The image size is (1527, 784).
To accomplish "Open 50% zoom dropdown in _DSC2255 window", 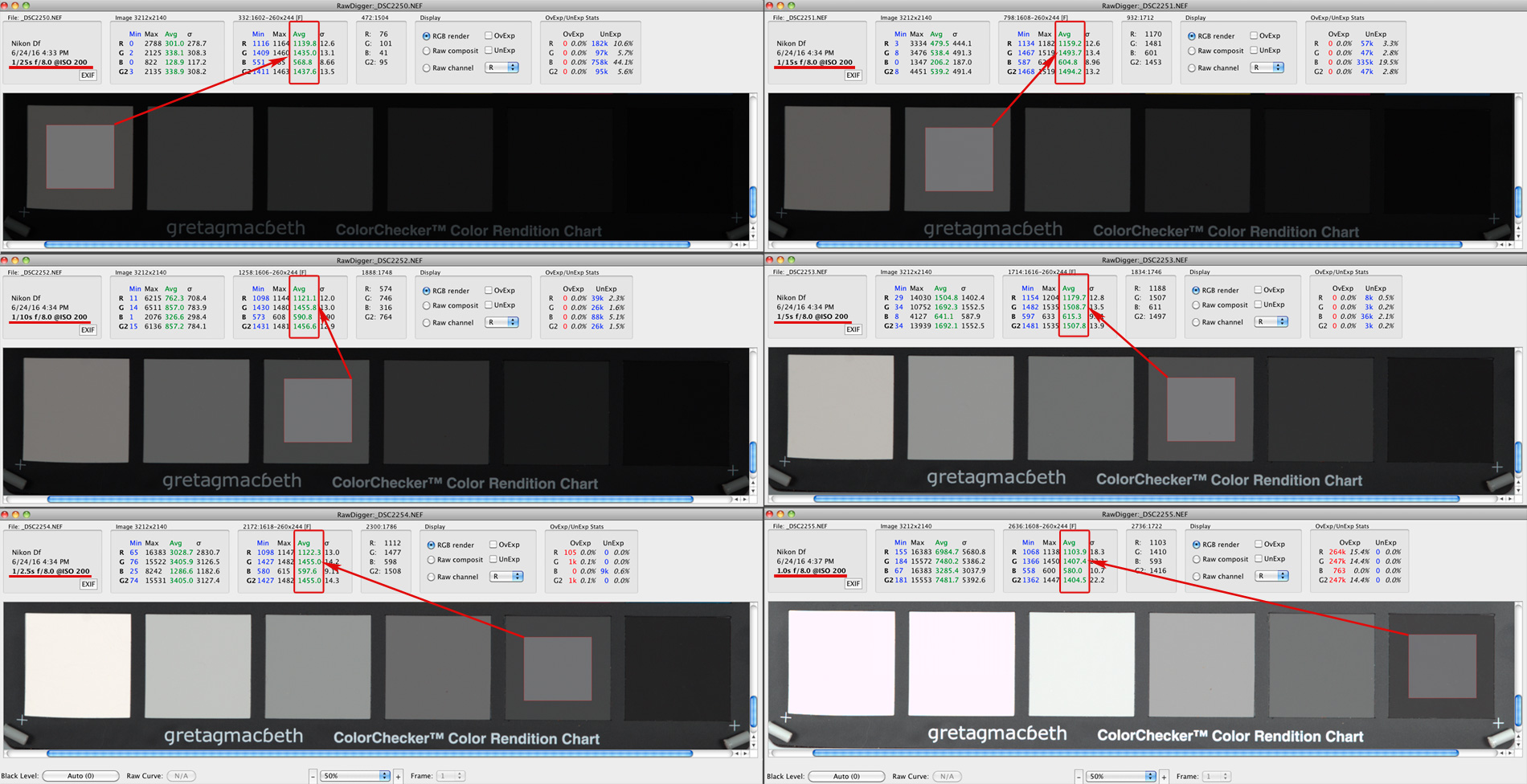I will pyautogui.click(x=1120, y=776).
